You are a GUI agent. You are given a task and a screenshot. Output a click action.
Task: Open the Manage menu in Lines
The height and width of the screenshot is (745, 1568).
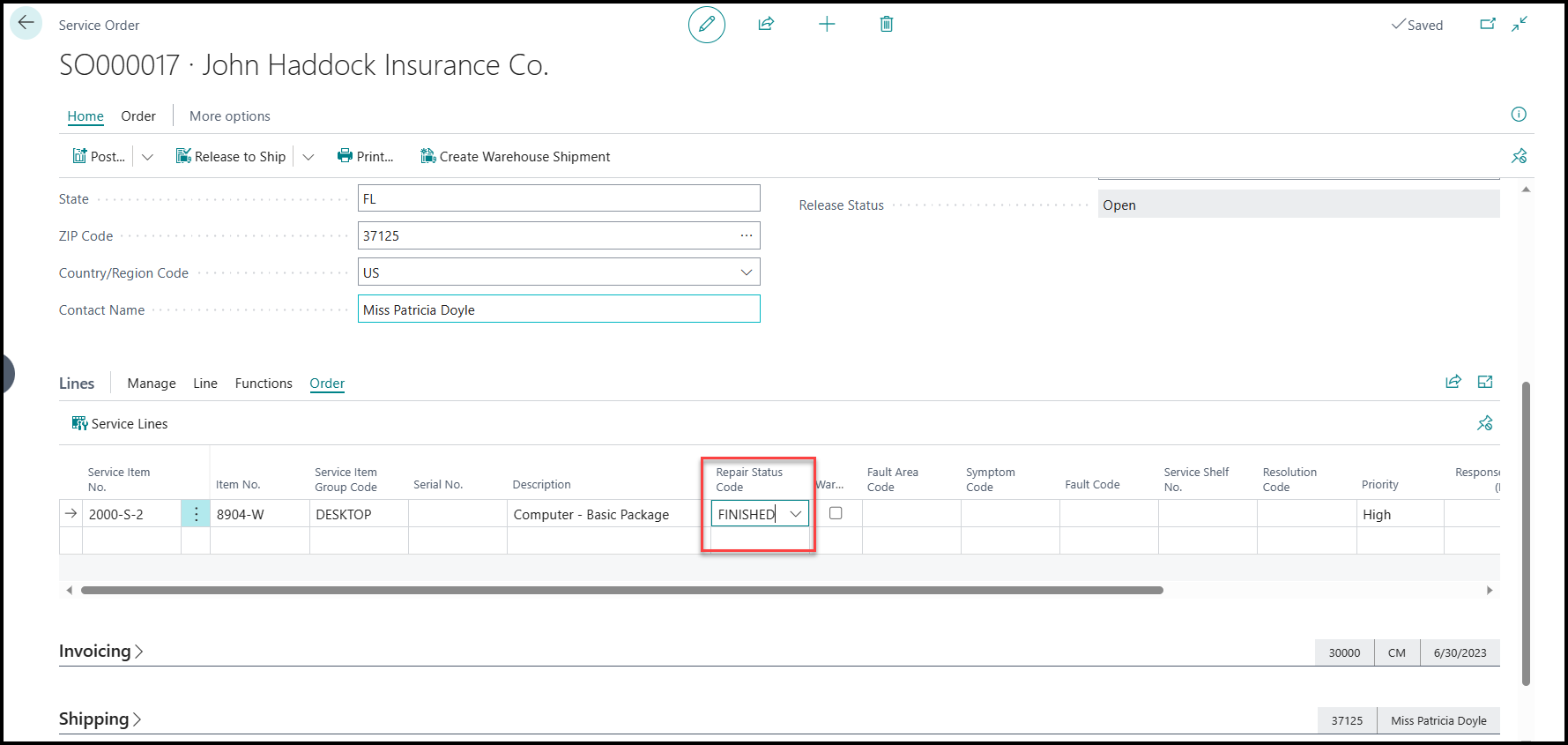152,384
